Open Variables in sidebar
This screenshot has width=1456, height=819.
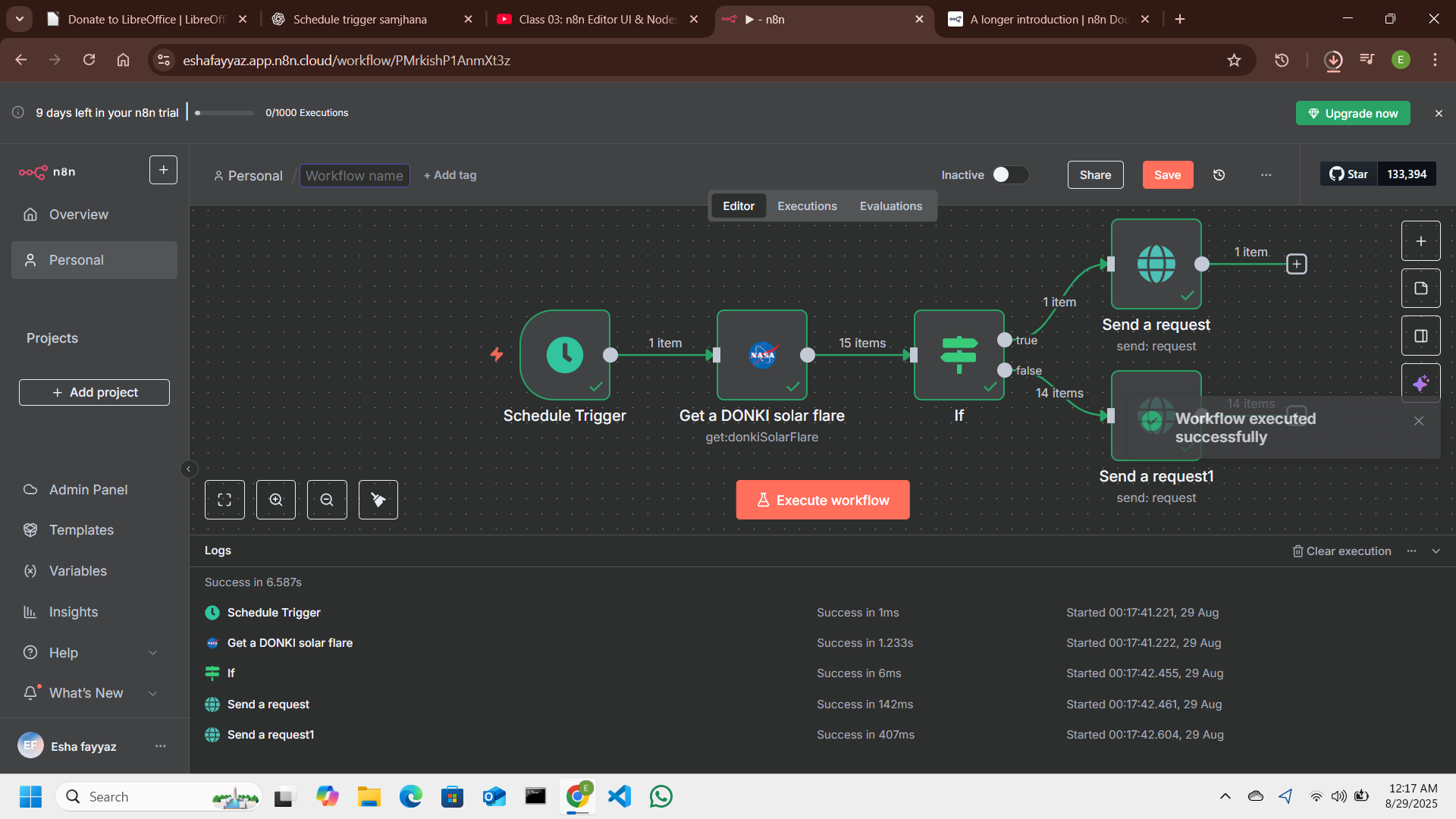click(x=94, y=571)
